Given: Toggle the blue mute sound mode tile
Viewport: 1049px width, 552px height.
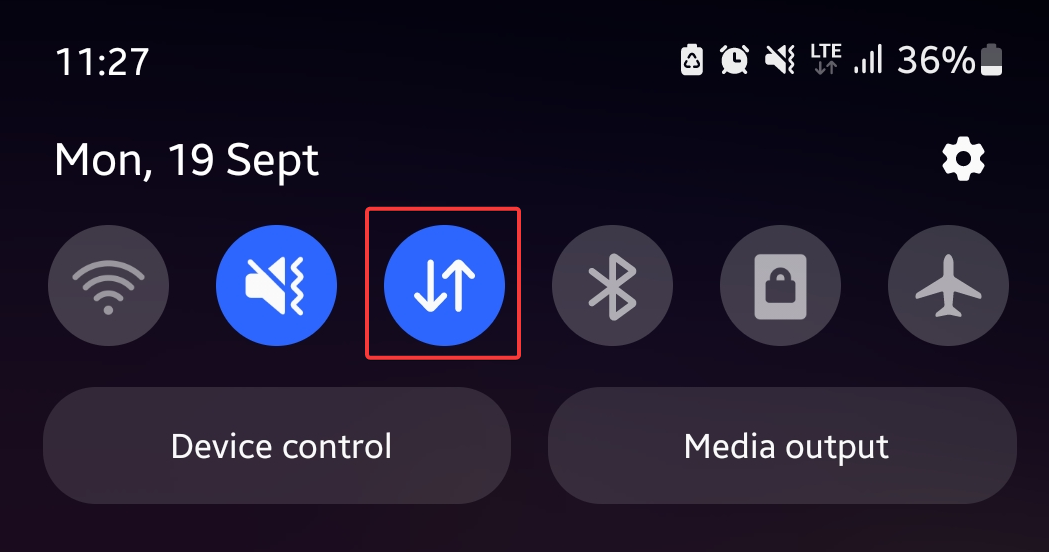Looking at the screenshot, I should point(276,286).
